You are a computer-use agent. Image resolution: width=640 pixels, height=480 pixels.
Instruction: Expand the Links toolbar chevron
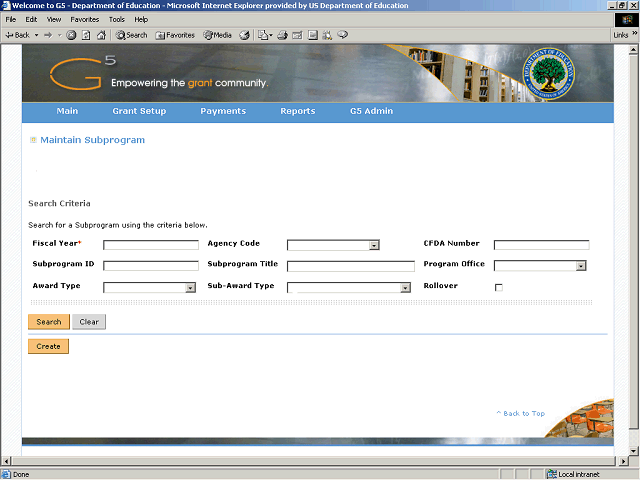(635, 33)
